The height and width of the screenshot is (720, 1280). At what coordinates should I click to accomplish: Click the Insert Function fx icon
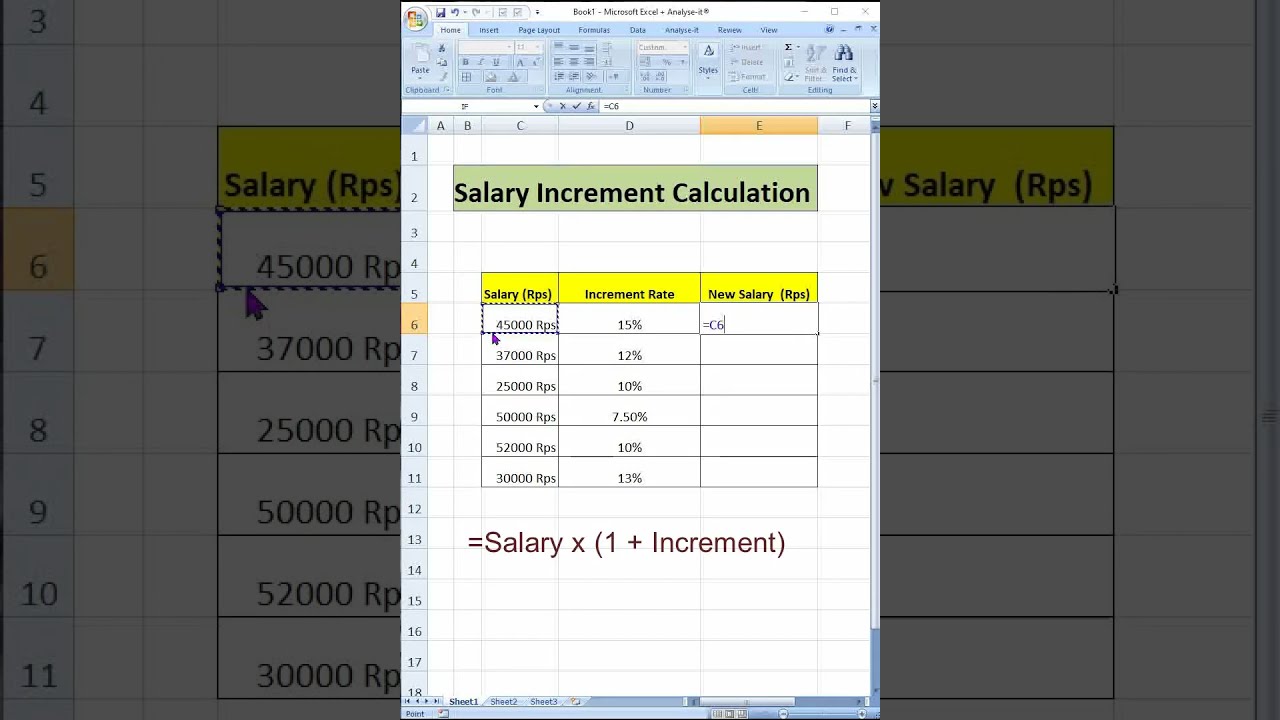(x=591, y=106)
